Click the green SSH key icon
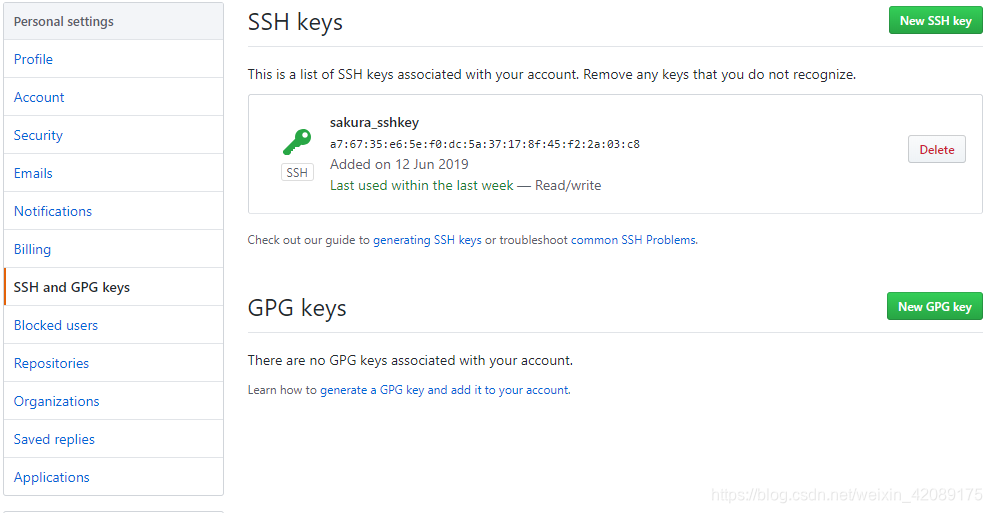This screenshot has width=992, height=513. (x=297, y=142)
